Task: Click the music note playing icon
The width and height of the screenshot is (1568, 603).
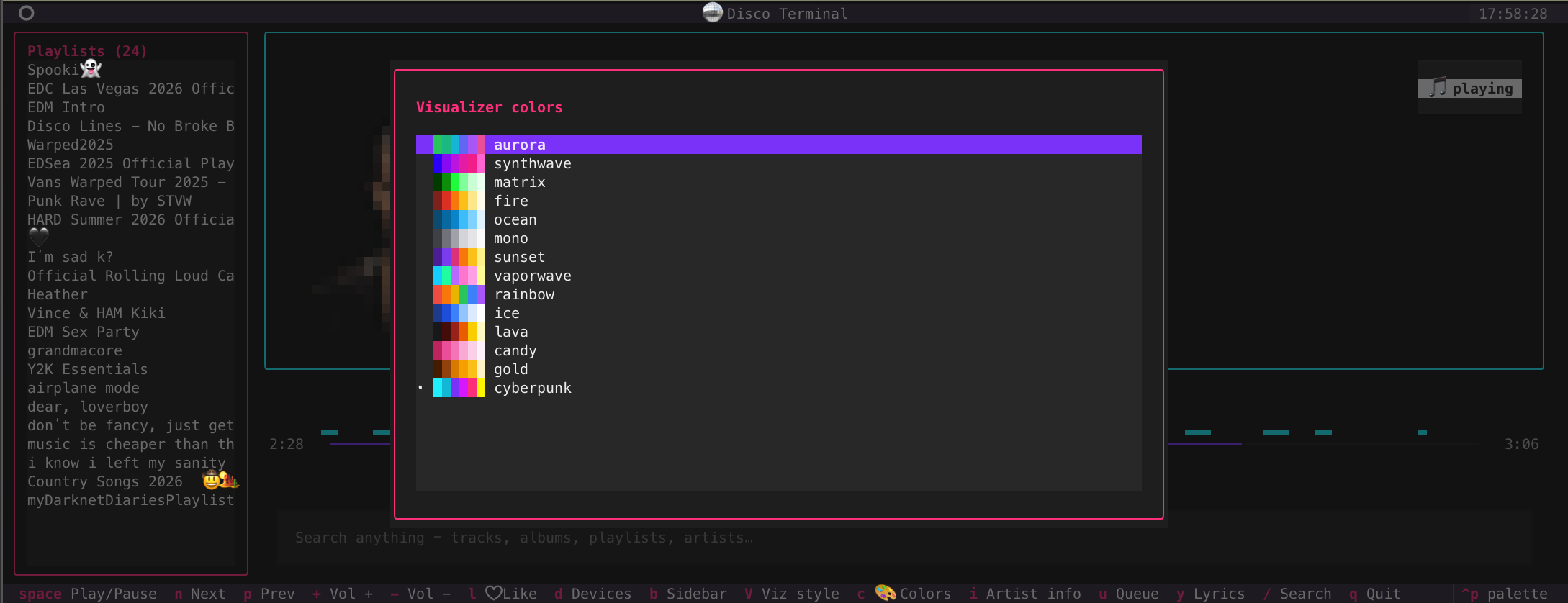Action: [x=1437, y=88]
